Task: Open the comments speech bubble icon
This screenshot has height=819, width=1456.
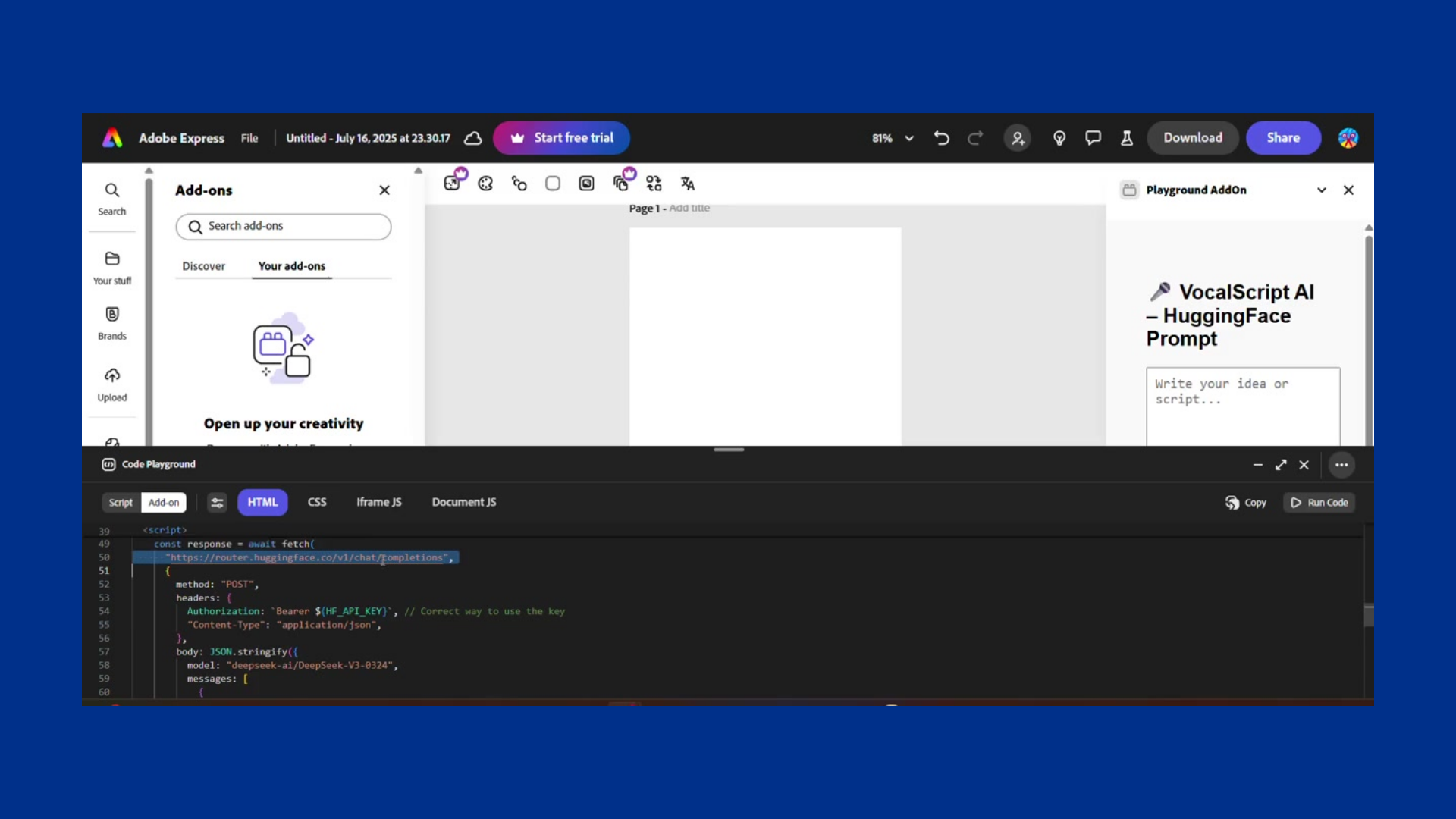Action: (1093, 138)
